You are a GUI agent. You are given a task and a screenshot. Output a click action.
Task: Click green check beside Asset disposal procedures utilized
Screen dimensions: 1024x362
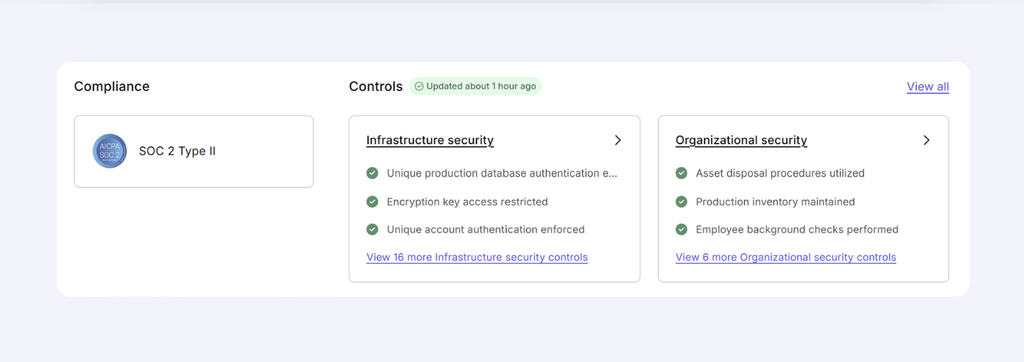(681, 173)
